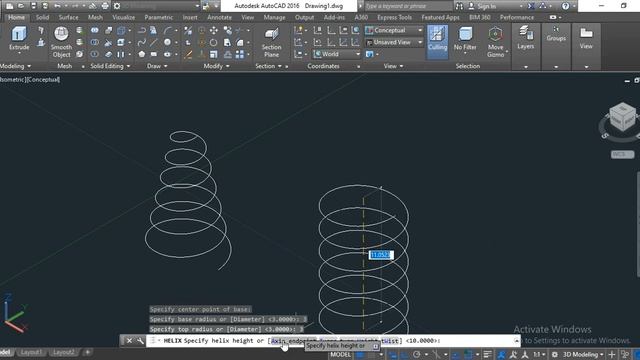Open the Section Plane tool

click(271, 43)
